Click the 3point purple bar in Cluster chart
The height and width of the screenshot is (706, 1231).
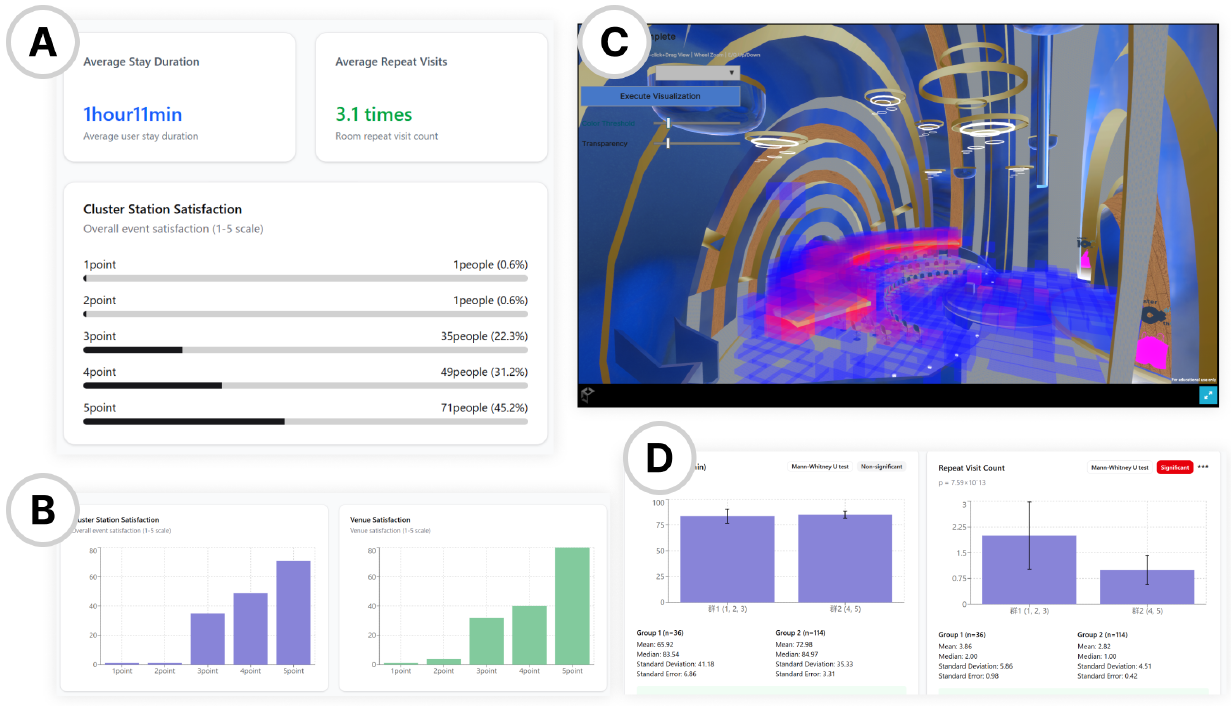tap(207, 638)
